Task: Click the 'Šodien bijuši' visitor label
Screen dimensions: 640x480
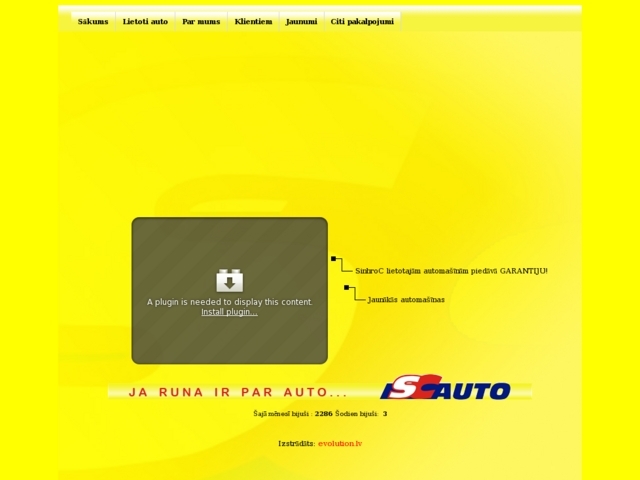Action: [357, 414]
